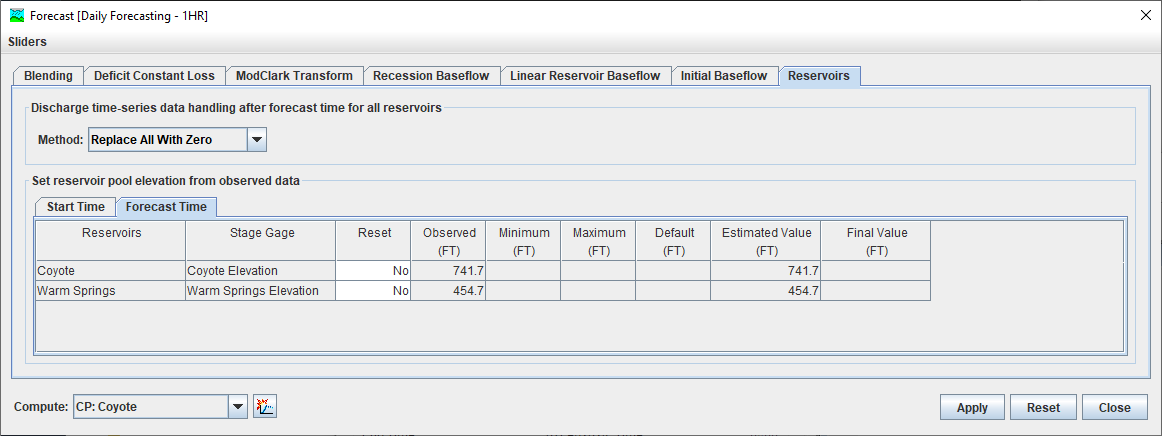Click the CP: Coyote compute combo box

point(159,406)
